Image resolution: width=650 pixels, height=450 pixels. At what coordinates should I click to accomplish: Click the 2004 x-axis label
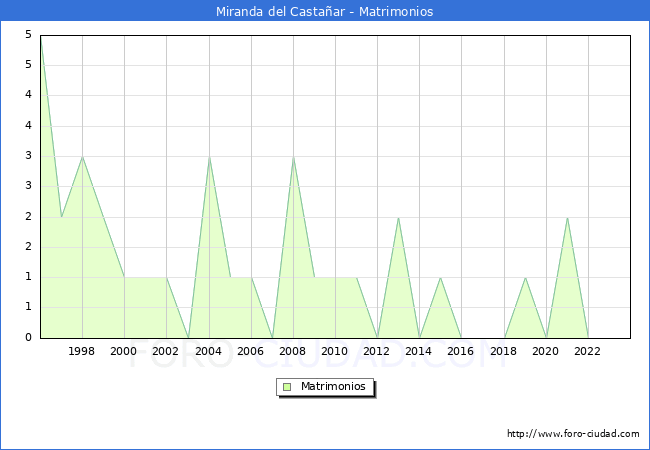[208, 351]
